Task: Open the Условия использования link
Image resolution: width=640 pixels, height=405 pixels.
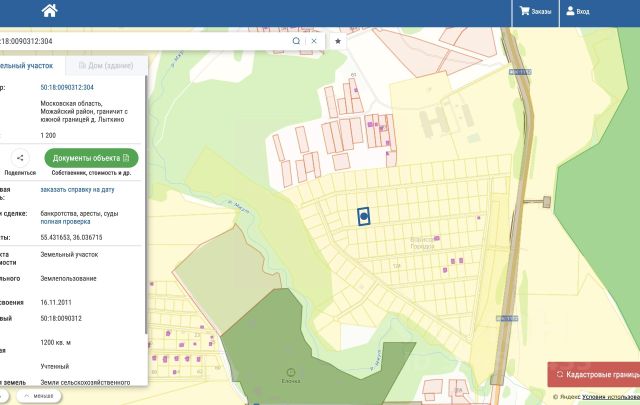Action: (x=611, y=397)
